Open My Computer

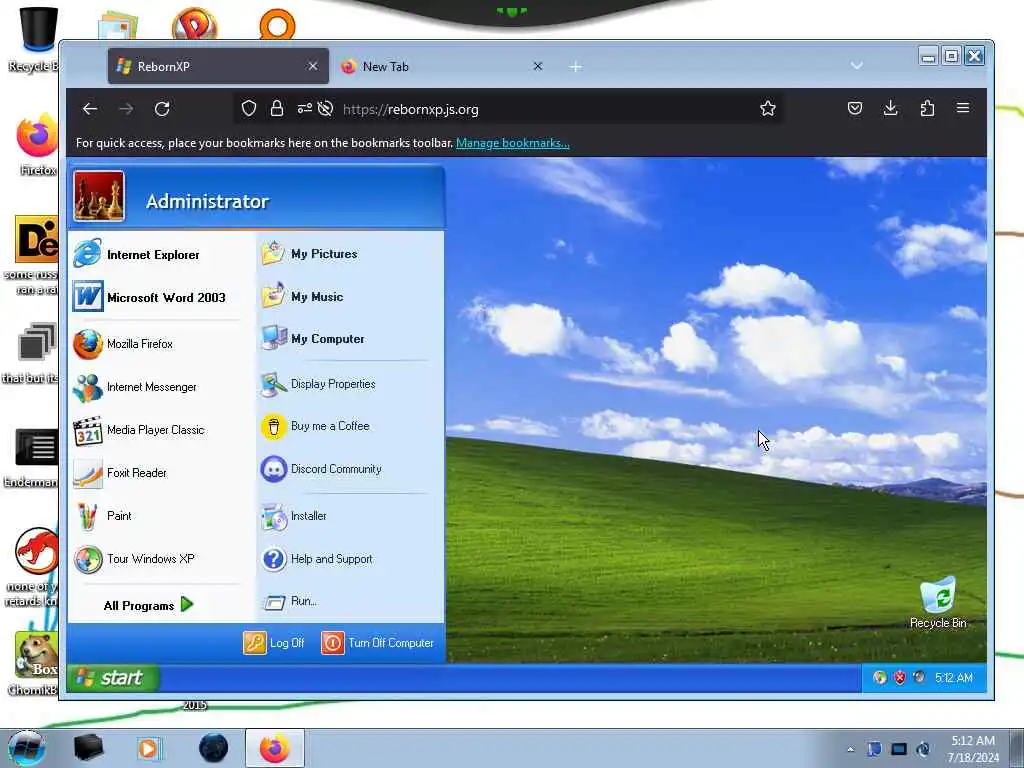pos(313,338)
